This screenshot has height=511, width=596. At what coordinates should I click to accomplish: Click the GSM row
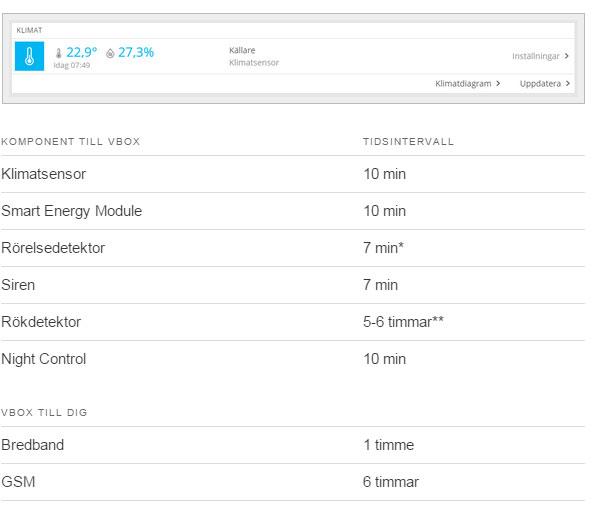[292, 482]
